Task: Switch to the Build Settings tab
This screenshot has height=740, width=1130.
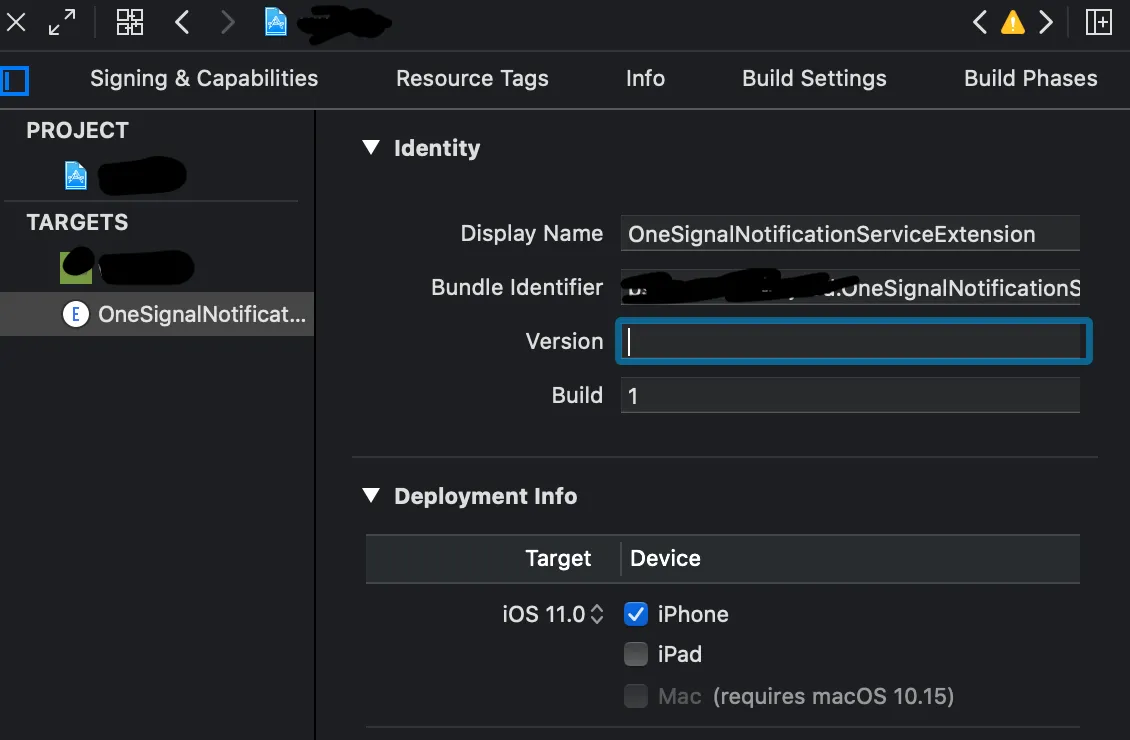Action: [814, 79]
